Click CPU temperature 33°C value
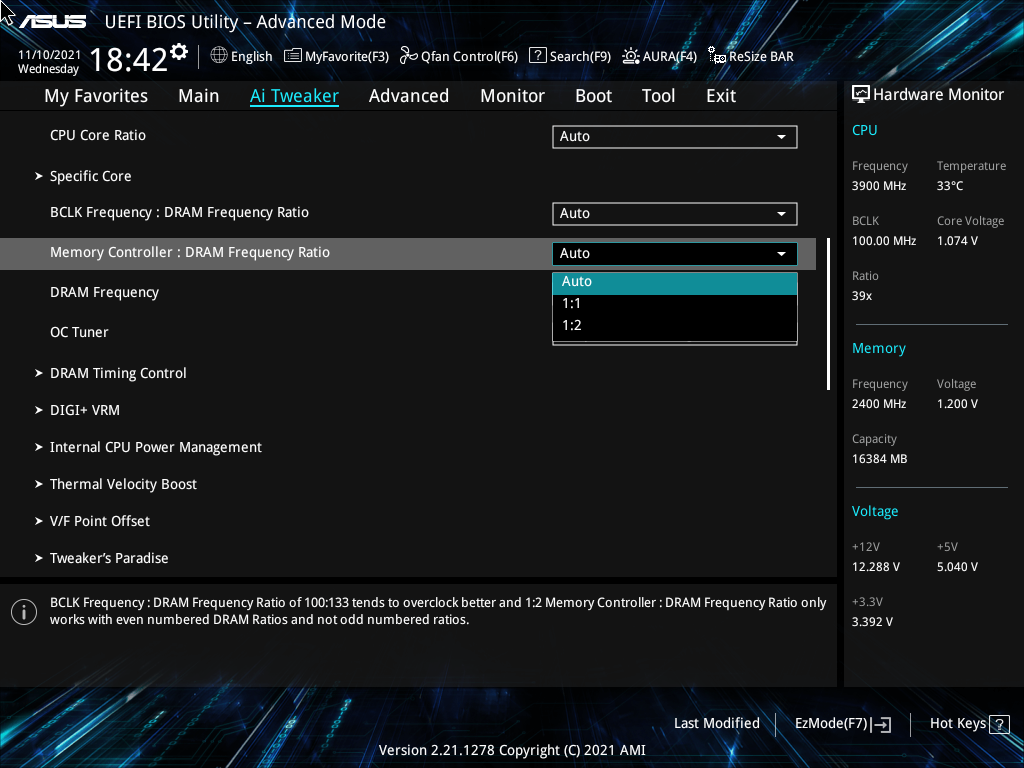Screen dimensions: 1024x768 pos(950,186)
